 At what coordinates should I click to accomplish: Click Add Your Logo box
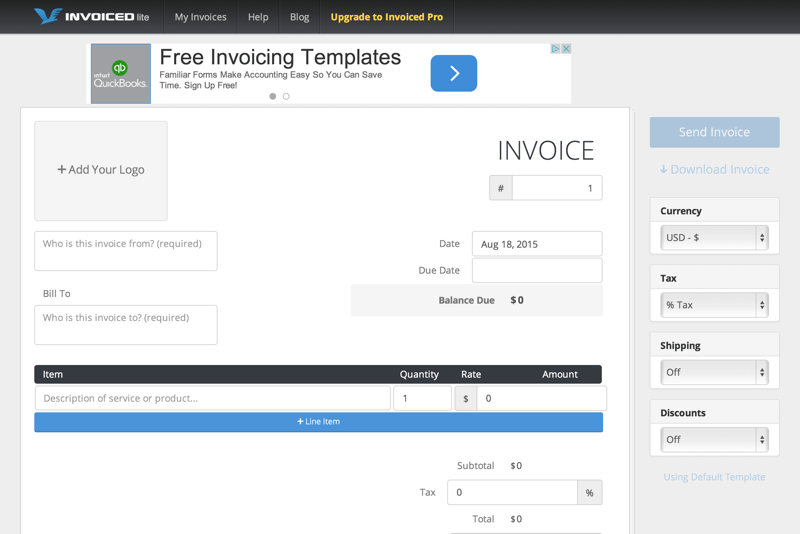tap(101, 171)
